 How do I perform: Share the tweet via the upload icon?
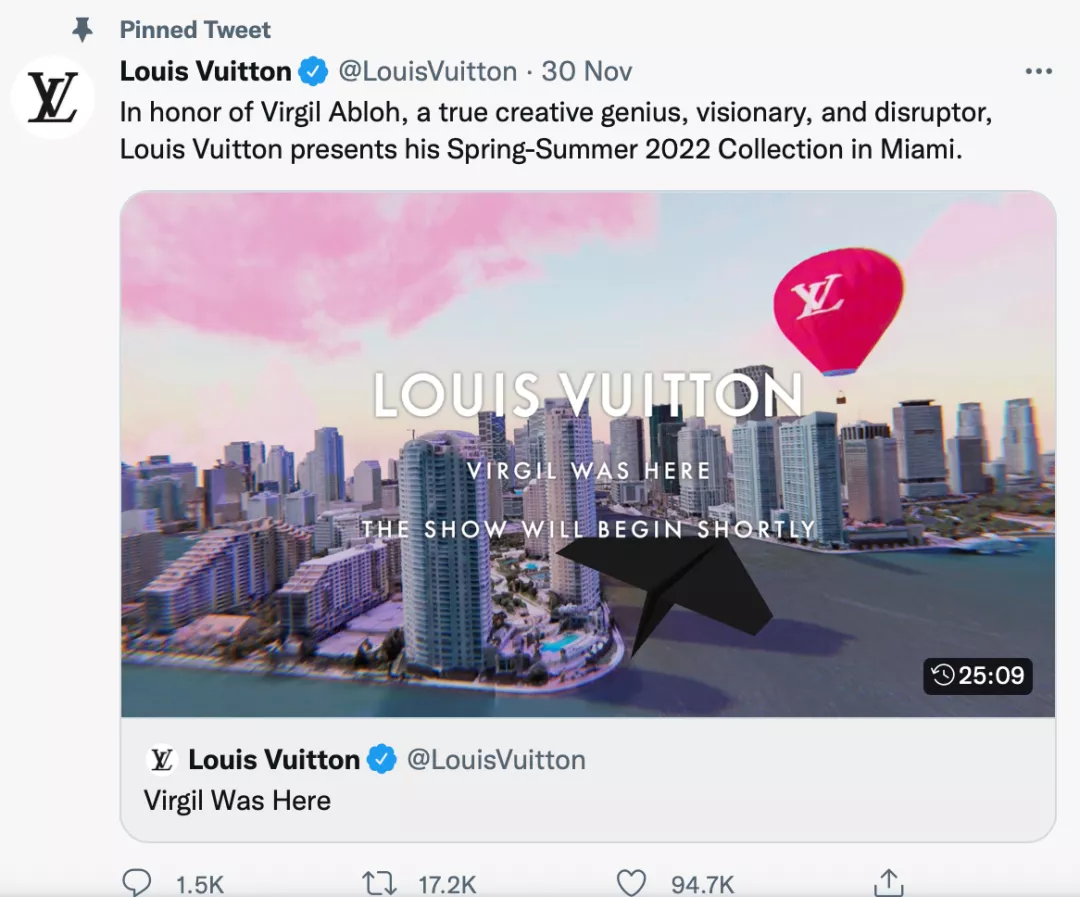tap(889, 881)
